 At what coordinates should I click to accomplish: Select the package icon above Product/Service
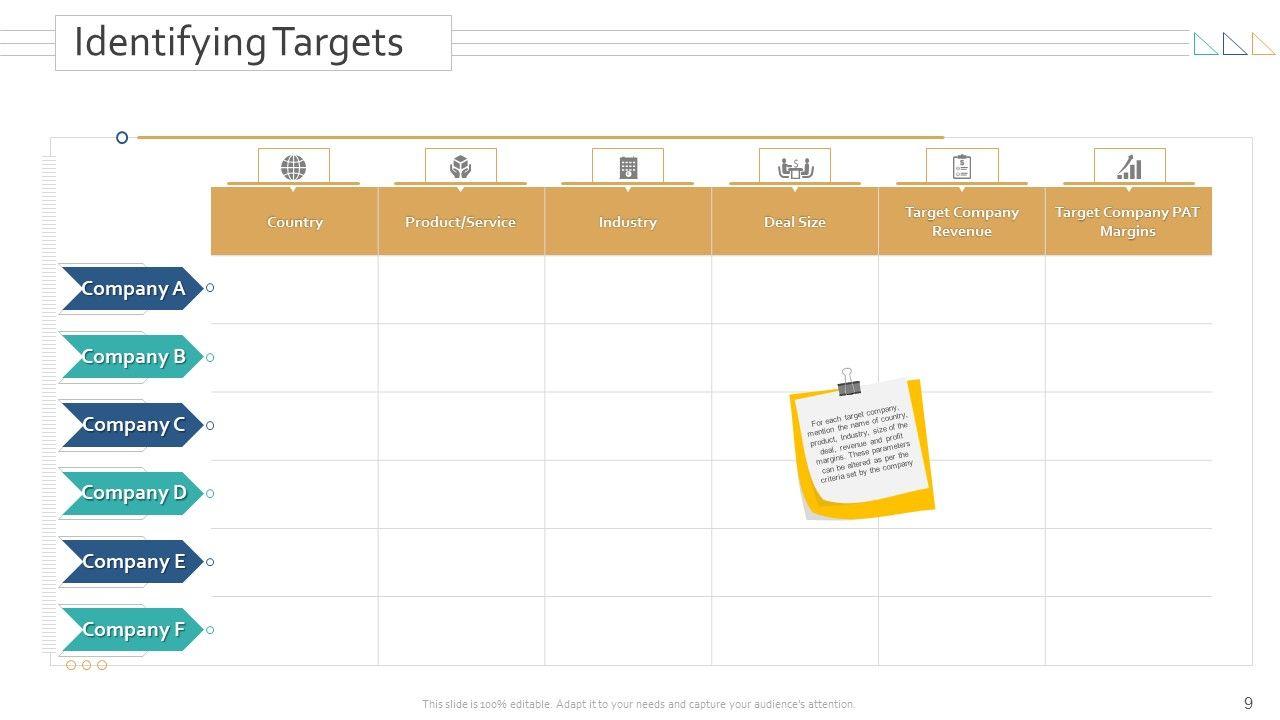pos(460,167)
